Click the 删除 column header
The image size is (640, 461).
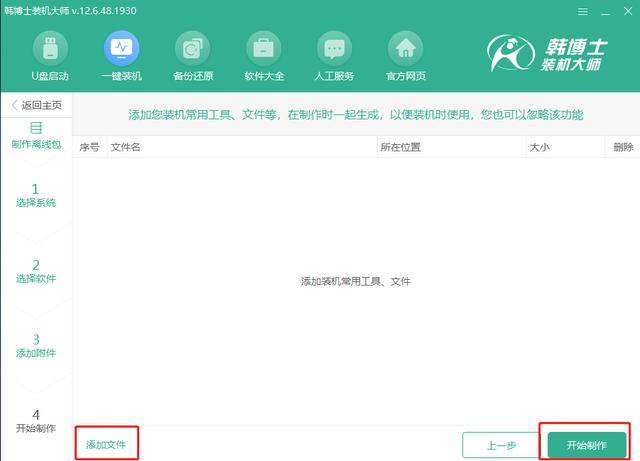[623, 147]
